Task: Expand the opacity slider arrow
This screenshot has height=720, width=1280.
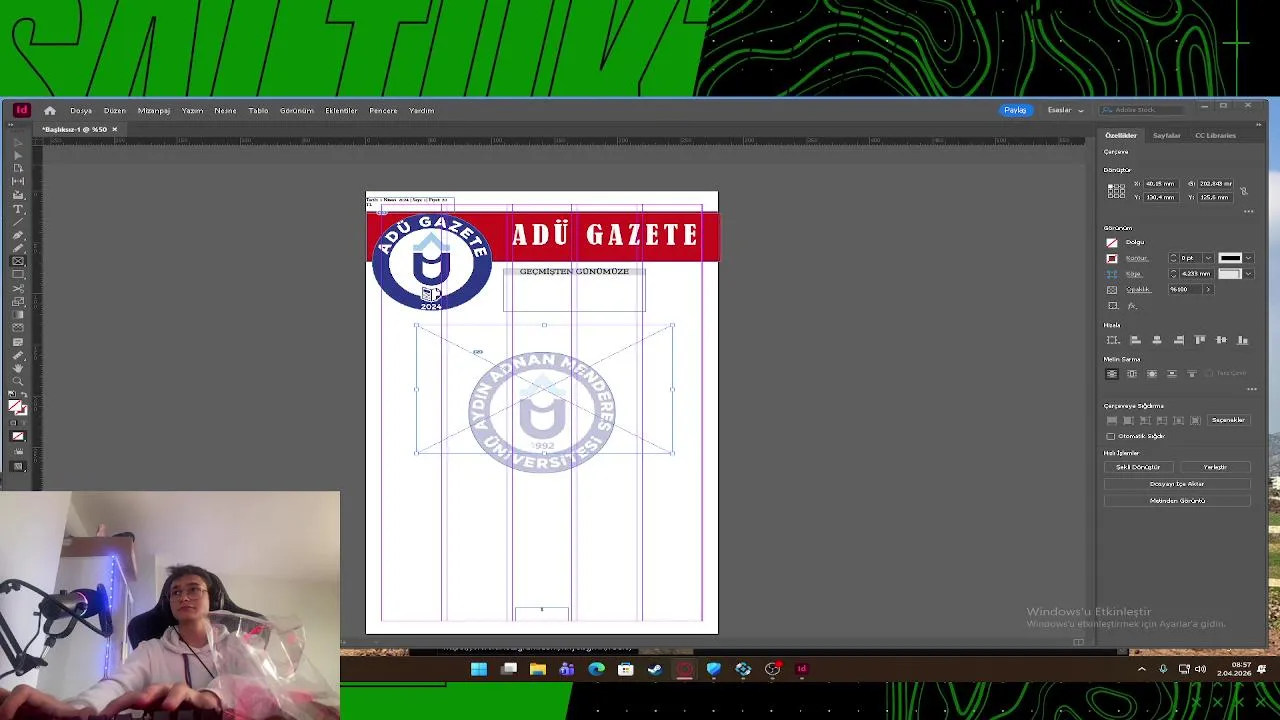Action: (1208, 289)
